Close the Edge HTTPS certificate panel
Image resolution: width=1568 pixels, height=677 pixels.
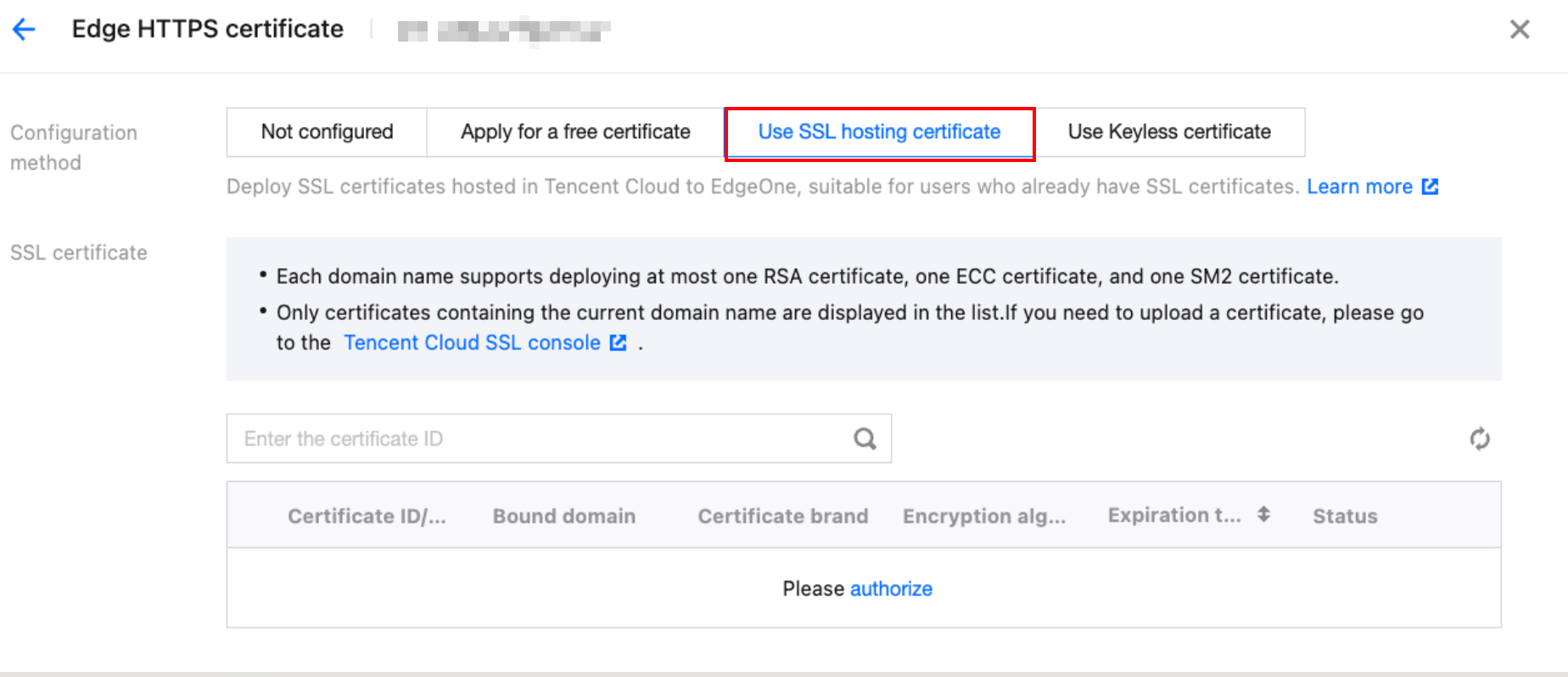(x=1519, y=30)
